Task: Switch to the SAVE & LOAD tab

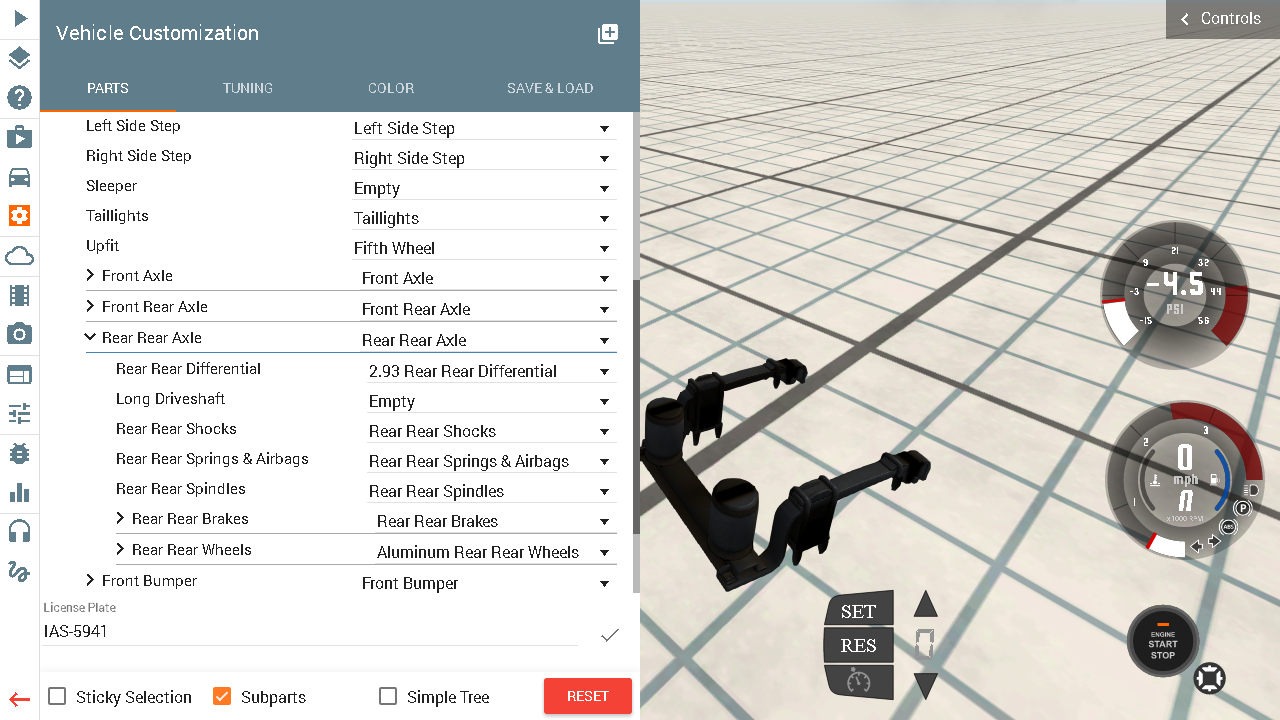Action: point(550,88)
